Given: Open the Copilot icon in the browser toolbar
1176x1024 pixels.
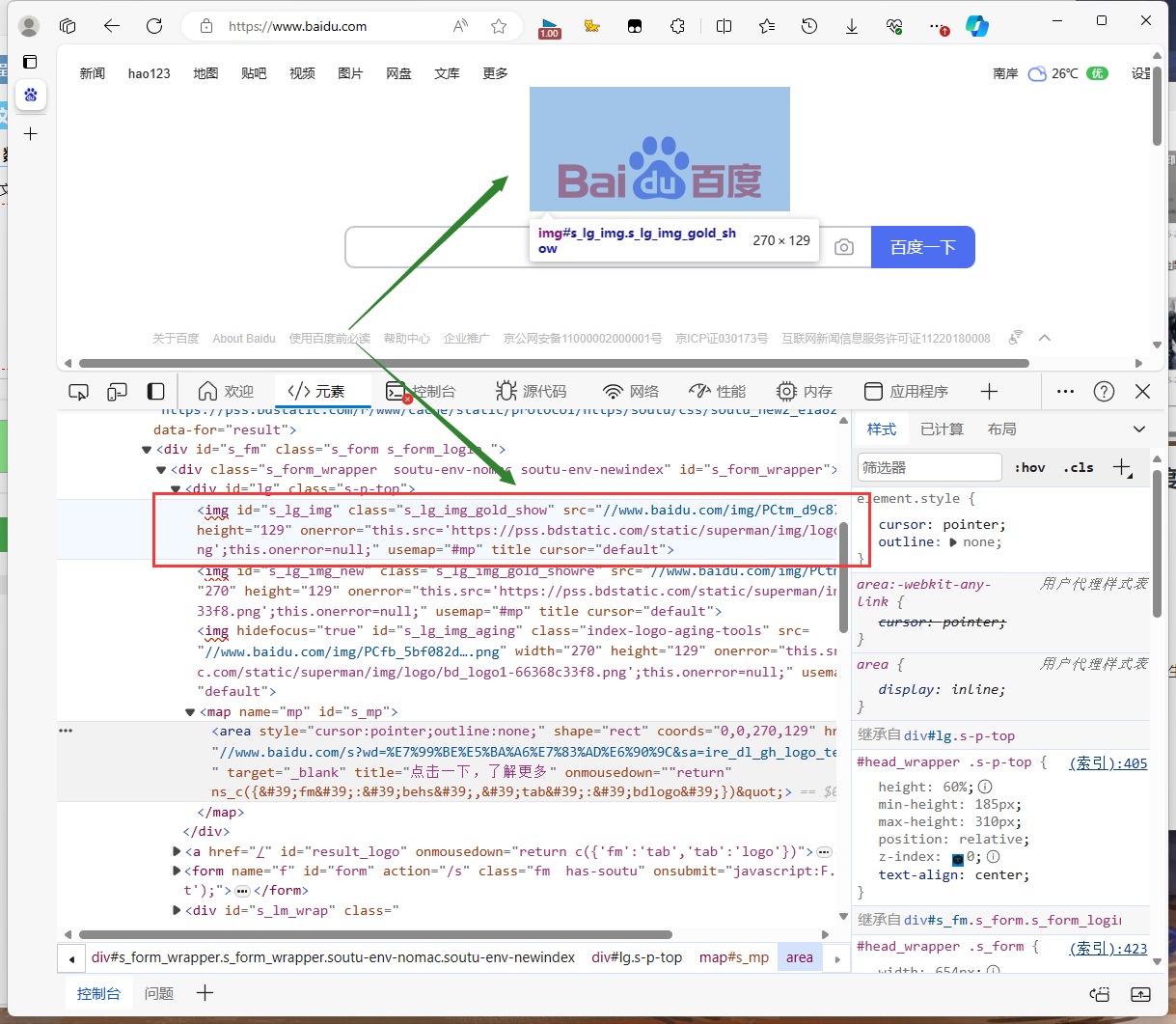Looking at the screenshot, I should tap(977, 27).
